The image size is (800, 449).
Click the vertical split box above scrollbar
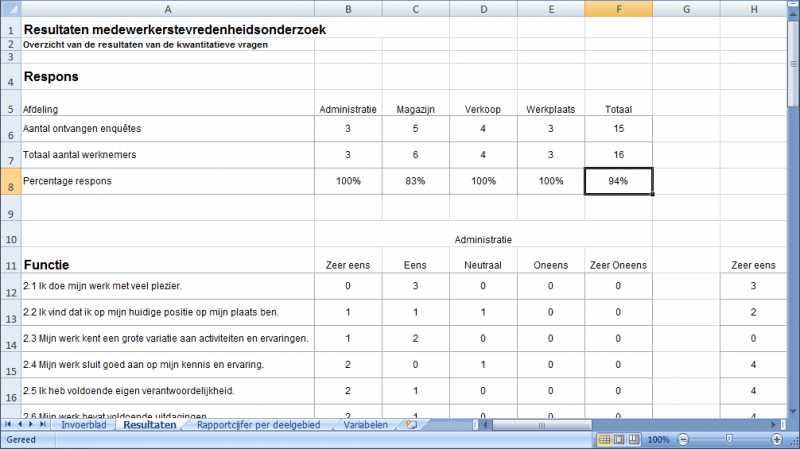click(x=793, y=5)
